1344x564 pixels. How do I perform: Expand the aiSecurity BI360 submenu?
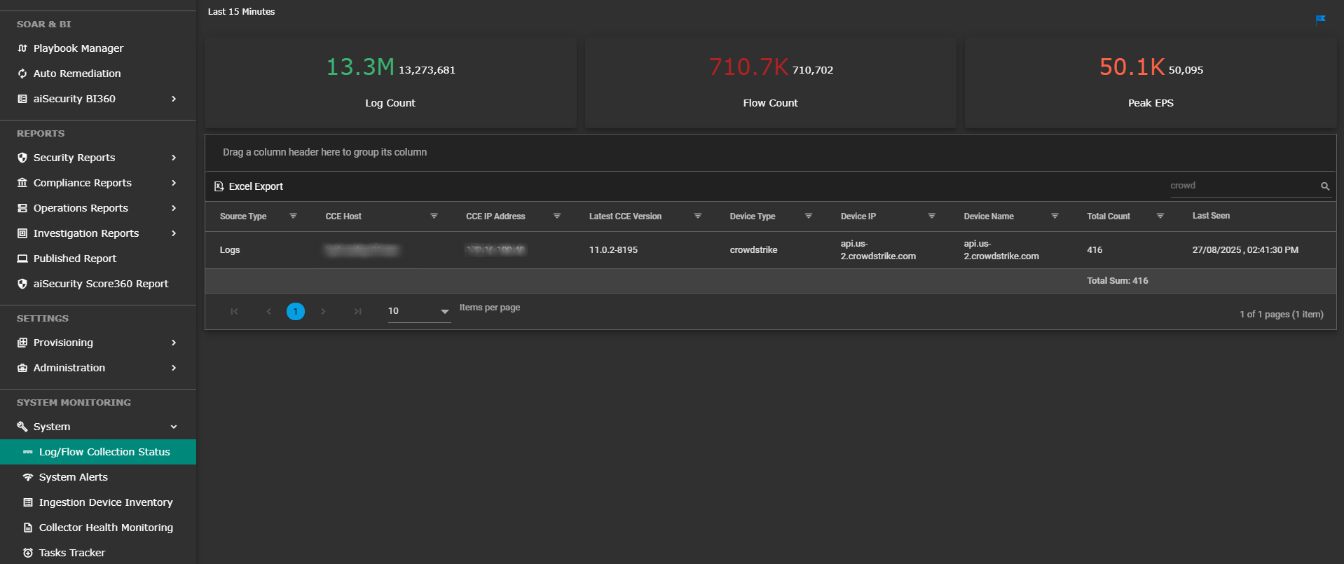[x=174, y=99]
